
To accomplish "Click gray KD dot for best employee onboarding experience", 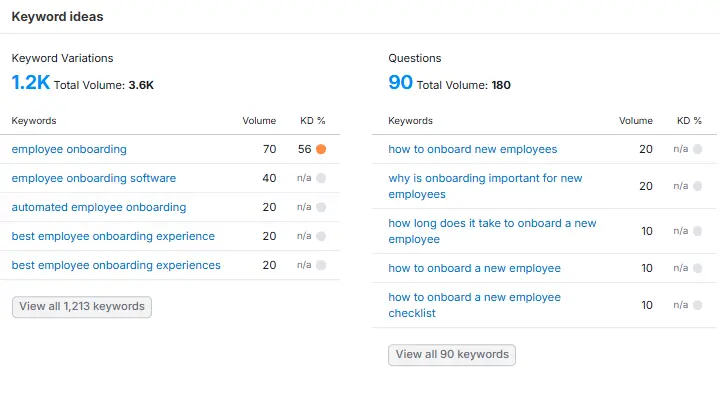I will pyautogui.click(x=321, y=236).
